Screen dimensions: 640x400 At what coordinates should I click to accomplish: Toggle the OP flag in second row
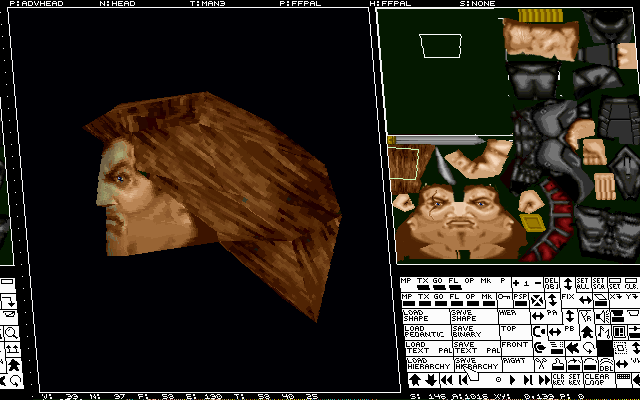tap(470, 300)
